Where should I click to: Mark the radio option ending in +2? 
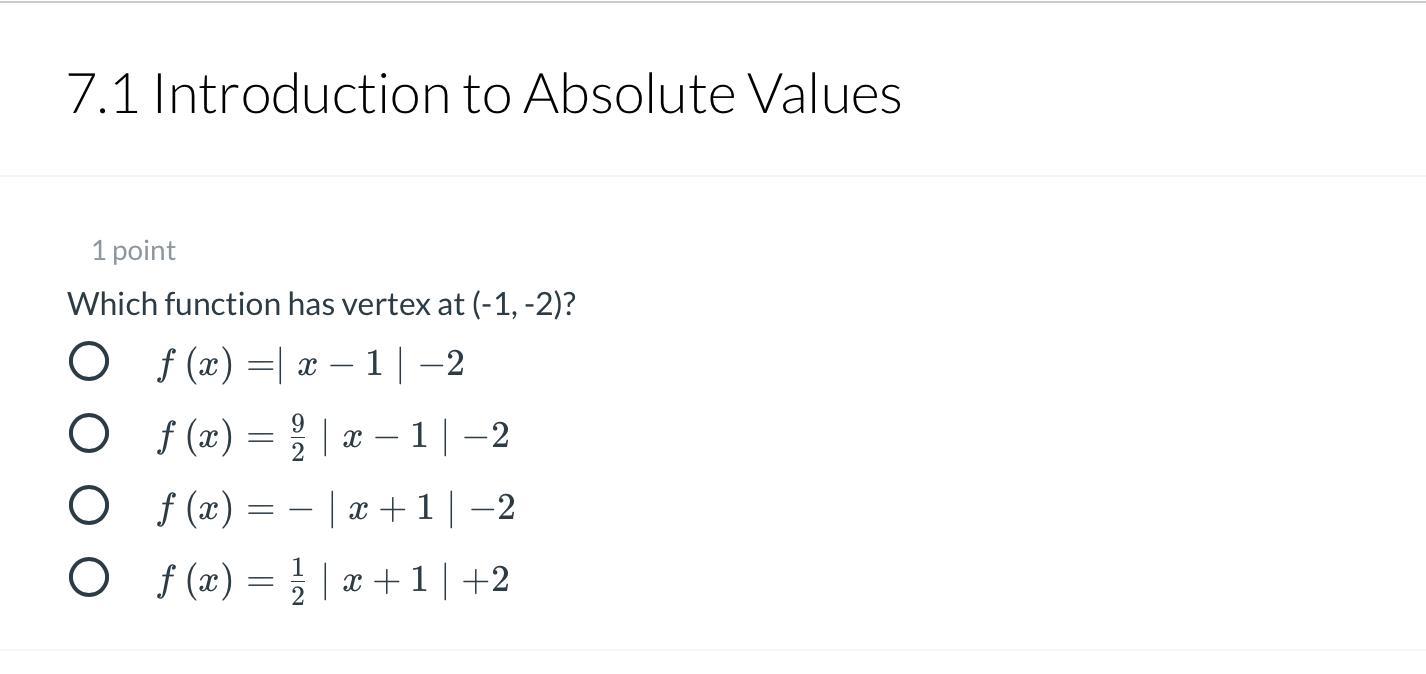89,578
